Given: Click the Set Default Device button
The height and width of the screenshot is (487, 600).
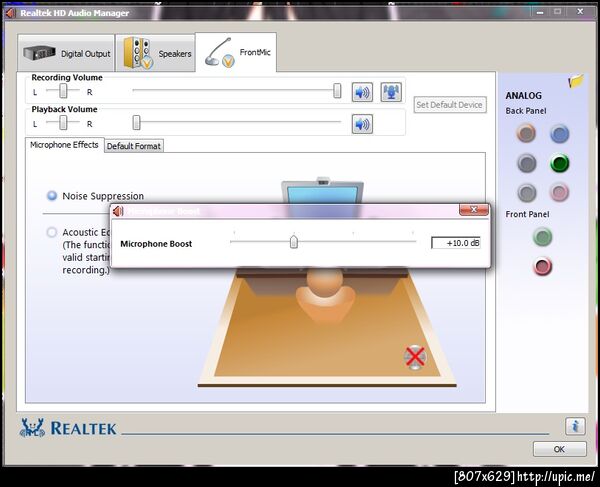Looking at the screenshot, I should tap(450, 105).
